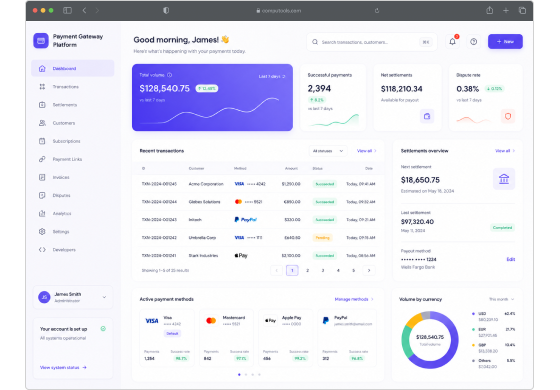Click the help question mark icon
The image size is (560, 390).
tap(474, 42)
